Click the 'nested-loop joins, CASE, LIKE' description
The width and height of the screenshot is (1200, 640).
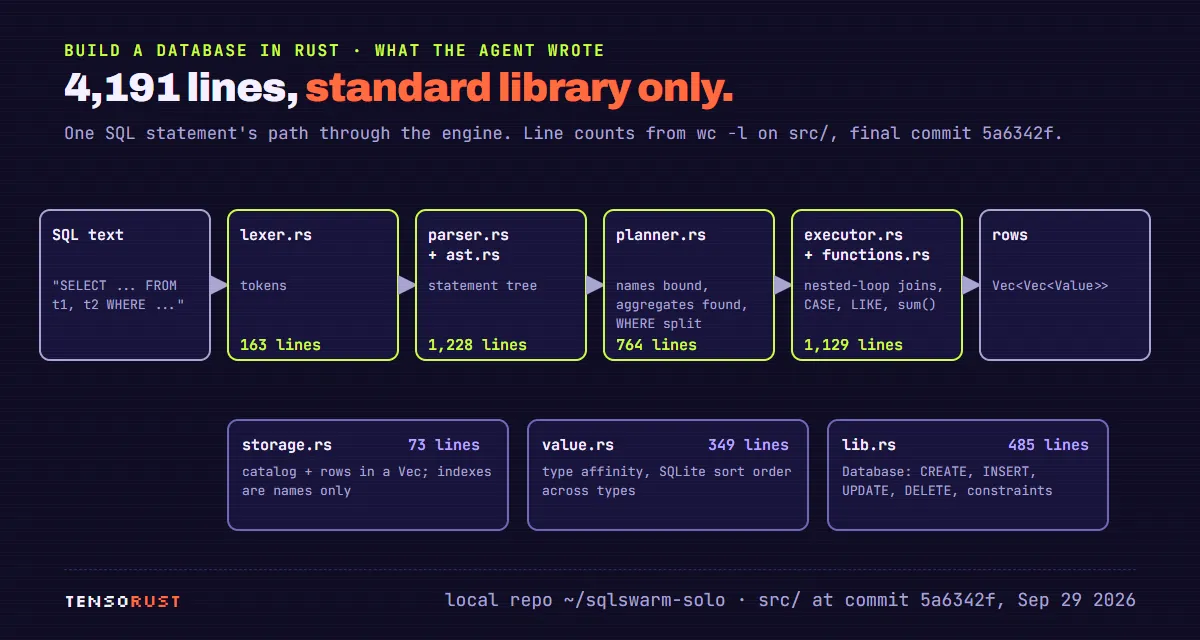pyautogui.click(x=873, y=295)
